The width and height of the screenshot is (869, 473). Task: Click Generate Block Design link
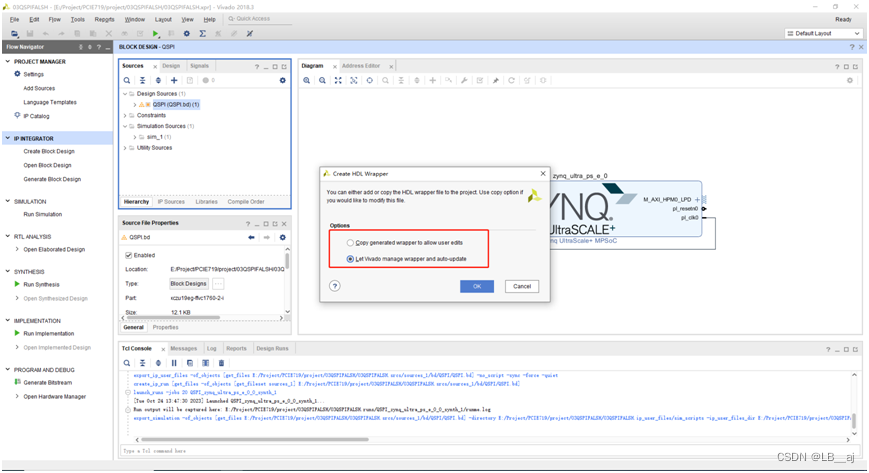(52, 180)
